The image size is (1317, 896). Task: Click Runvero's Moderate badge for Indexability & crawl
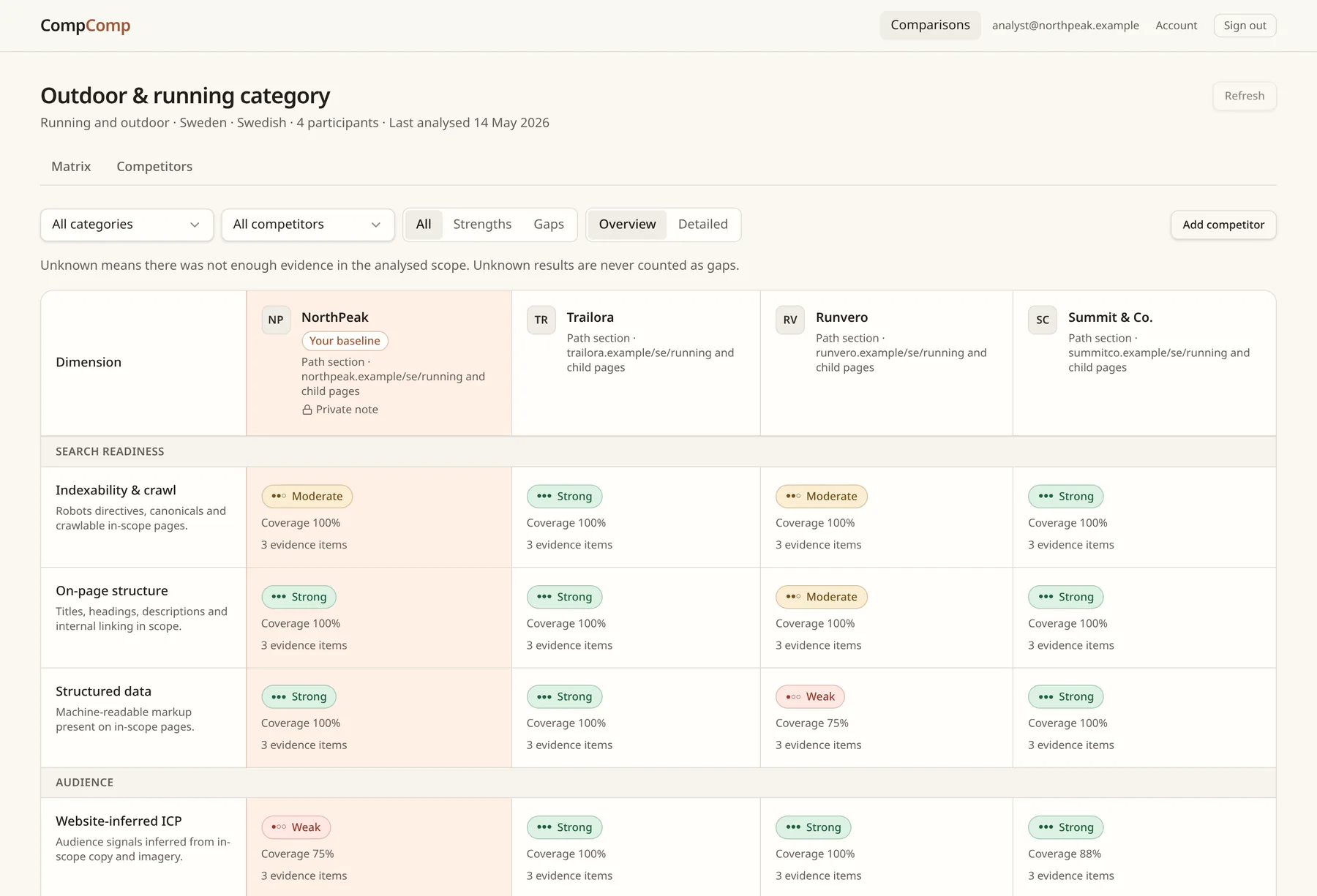pyautogui.click(x=822, y=497)
